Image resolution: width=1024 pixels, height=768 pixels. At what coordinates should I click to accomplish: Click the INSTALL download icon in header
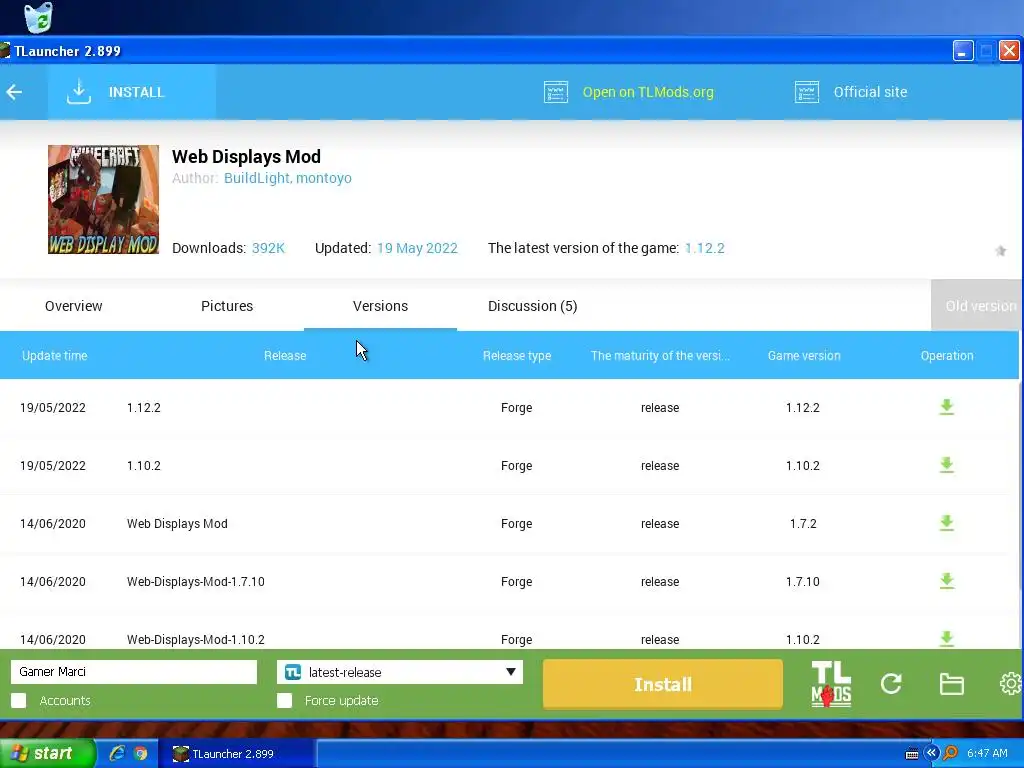79,92
